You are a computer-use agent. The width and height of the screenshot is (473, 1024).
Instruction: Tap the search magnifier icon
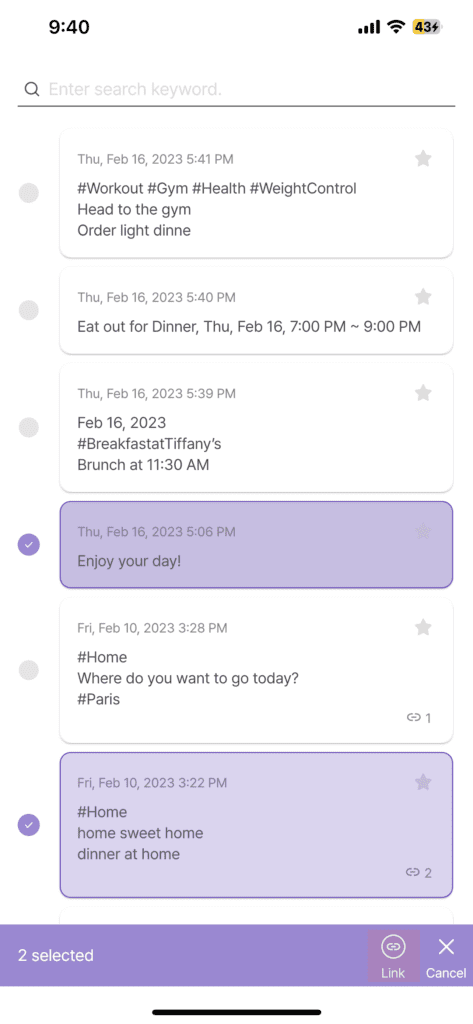31,89
